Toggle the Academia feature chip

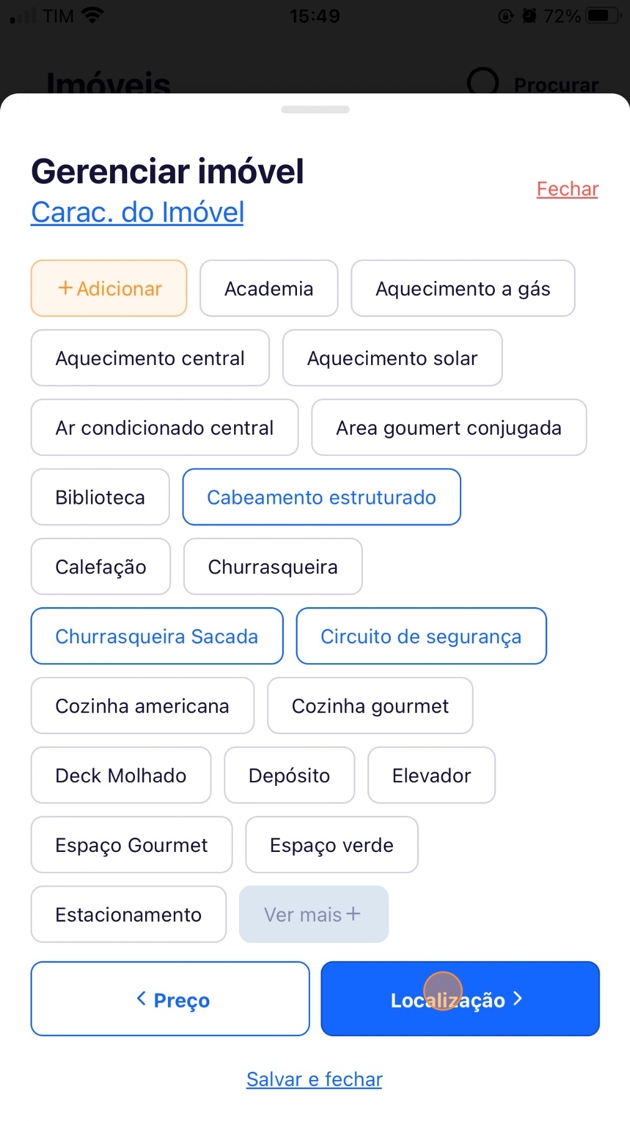(x=269, y=289)
